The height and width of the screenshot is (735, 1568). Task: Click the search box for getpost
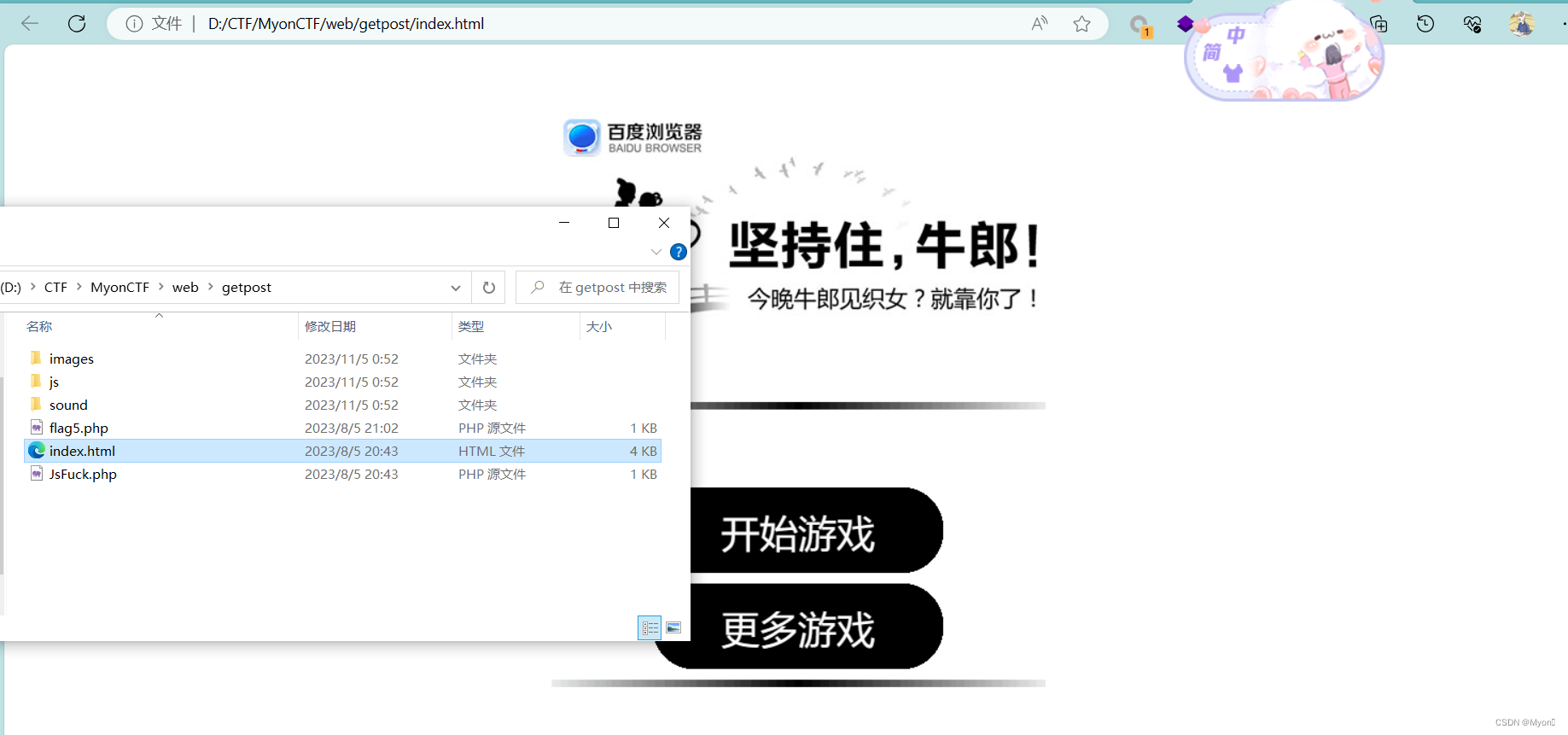pos(597,288)
